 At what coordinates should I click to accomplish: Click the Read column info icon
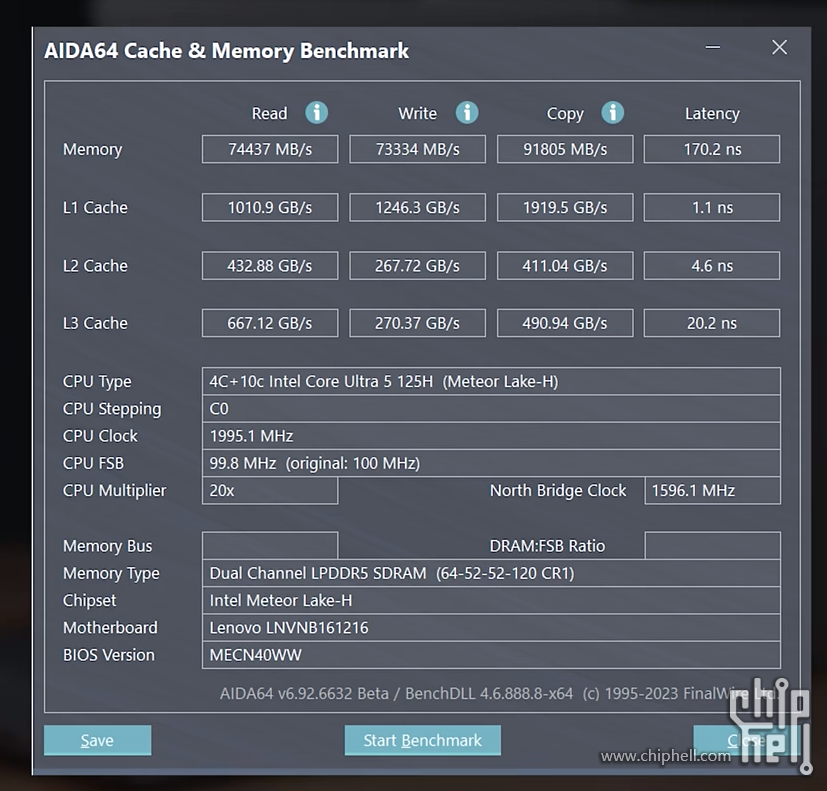pyautogui.click(x=316, y=112)
